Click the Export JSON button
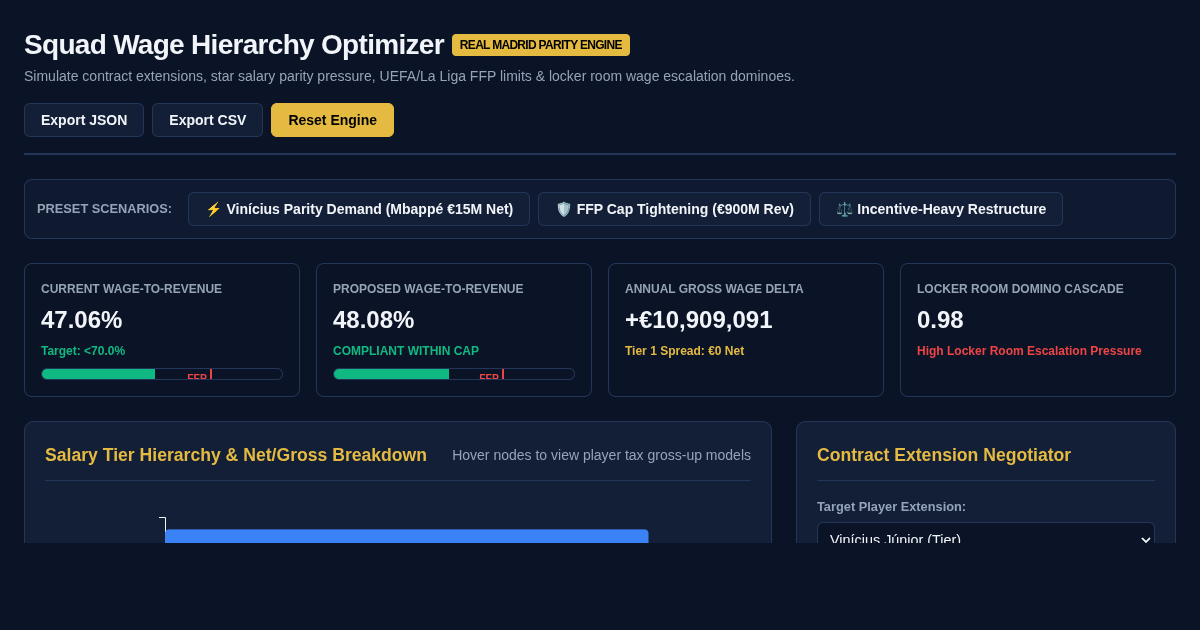 click(84, 120)
